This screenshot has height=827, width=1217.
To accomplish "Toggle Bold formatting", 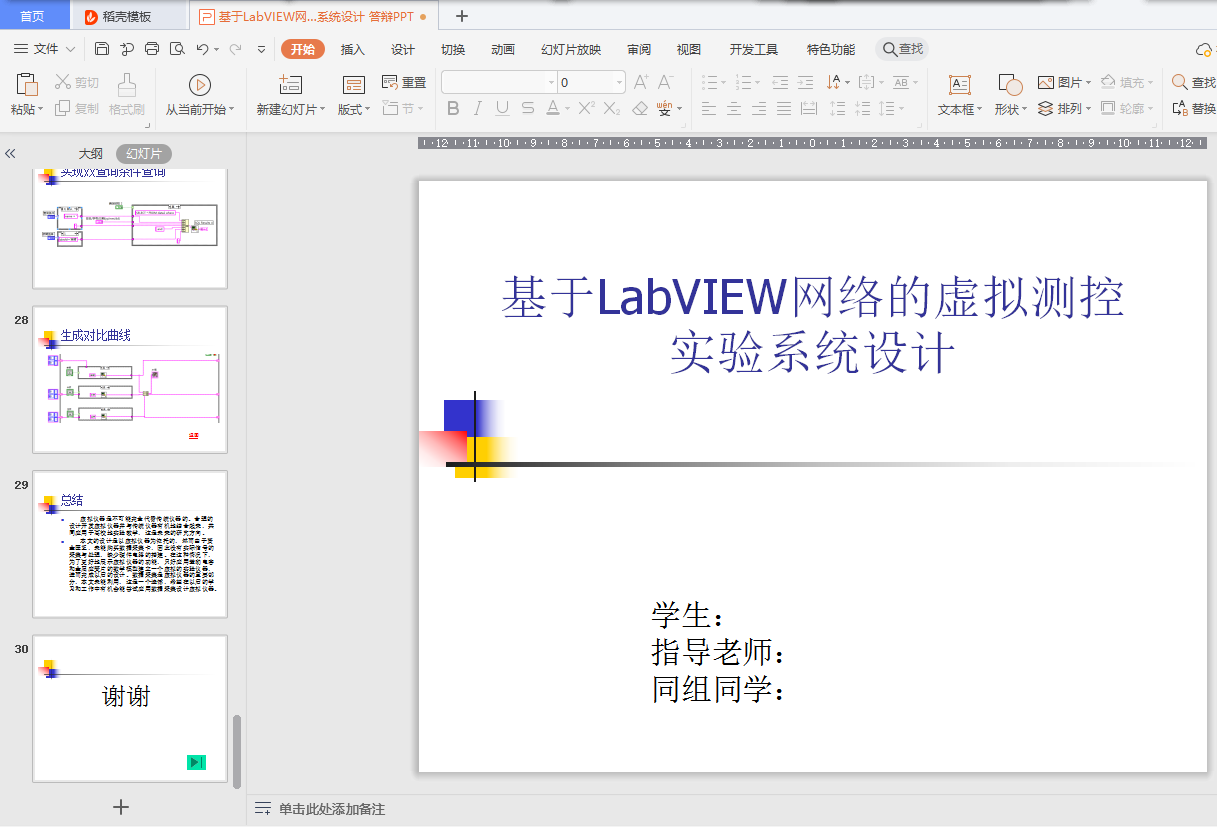I will (453, 108).
